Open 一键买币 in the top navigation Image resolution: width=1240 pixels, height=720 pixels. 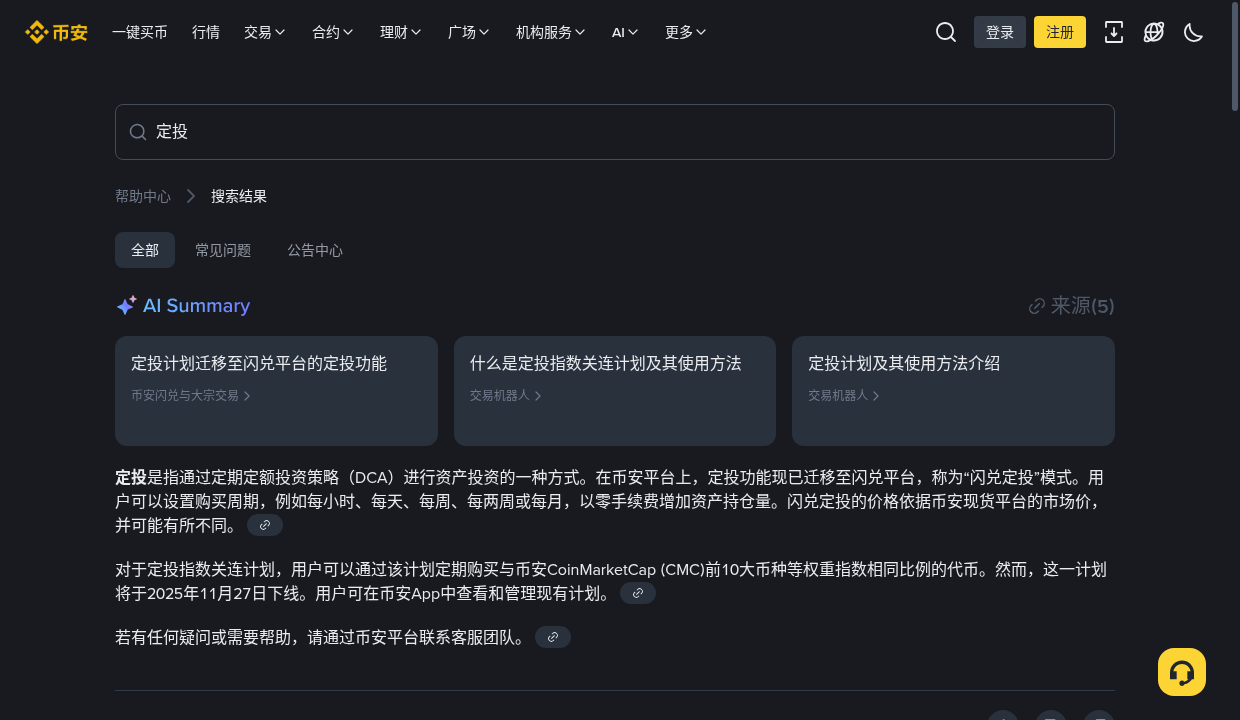coord(140,32)
